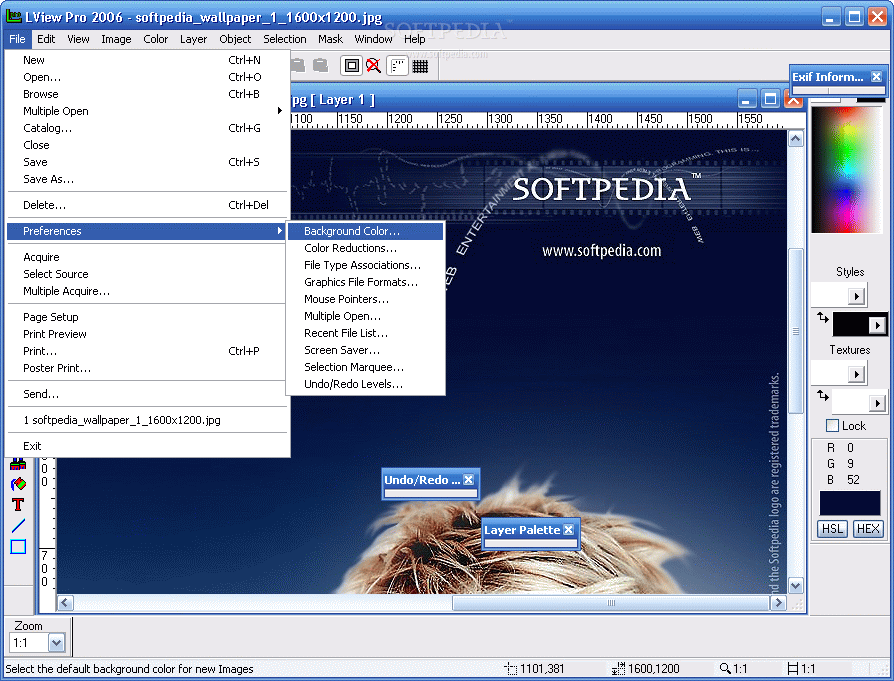894x681 pixels.
Task: Click the vertical scrollbar up arrow
Action: (795, 139)
